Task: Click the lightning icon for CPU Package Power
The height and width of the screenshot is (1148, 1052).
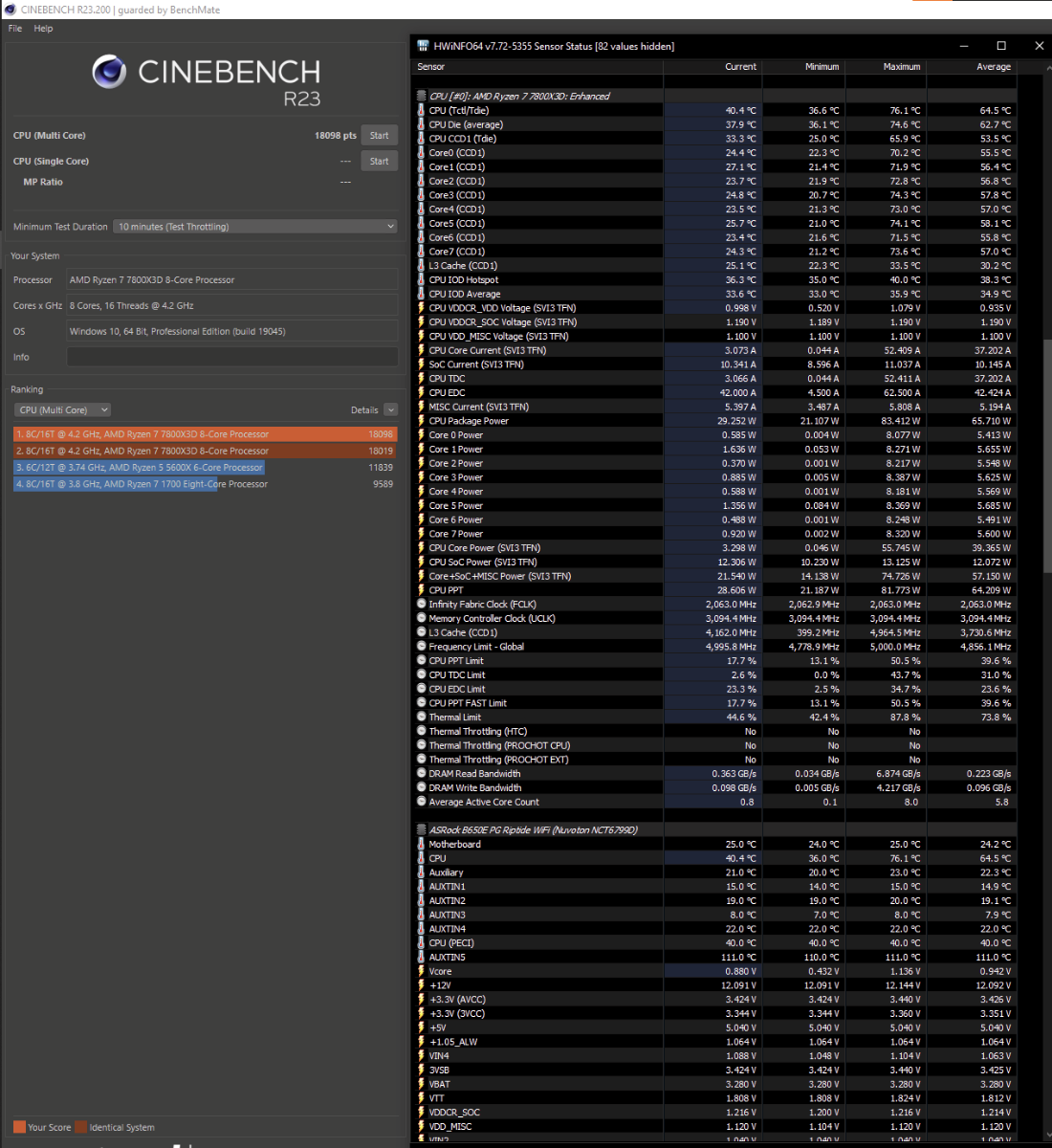Action: click(421, 421)
